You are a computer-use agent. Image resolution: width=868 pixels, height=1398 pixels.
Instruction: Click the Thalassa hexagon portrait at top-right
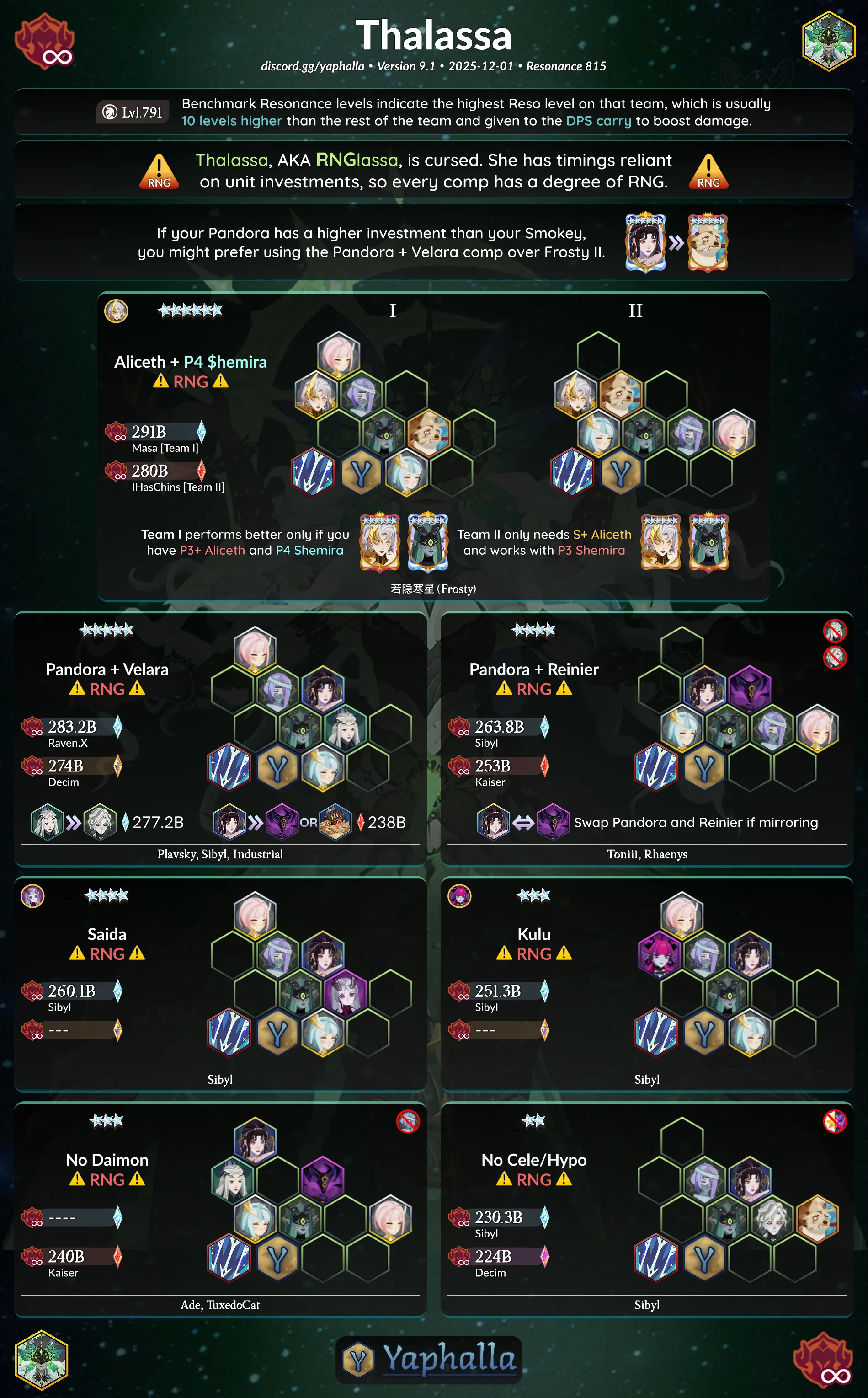[828, 41]
